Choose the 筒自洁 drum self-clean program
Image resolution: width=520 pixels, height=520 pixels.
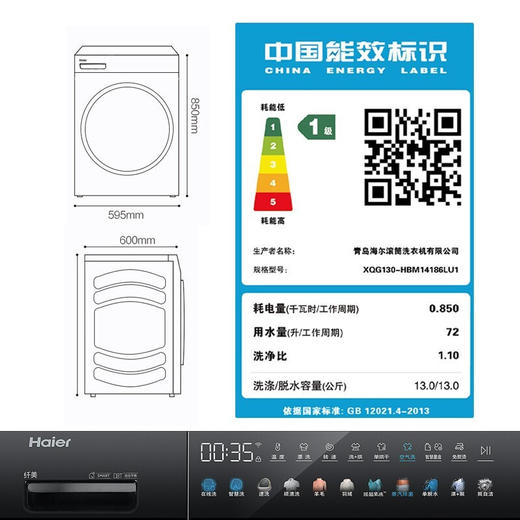(485, 487)
